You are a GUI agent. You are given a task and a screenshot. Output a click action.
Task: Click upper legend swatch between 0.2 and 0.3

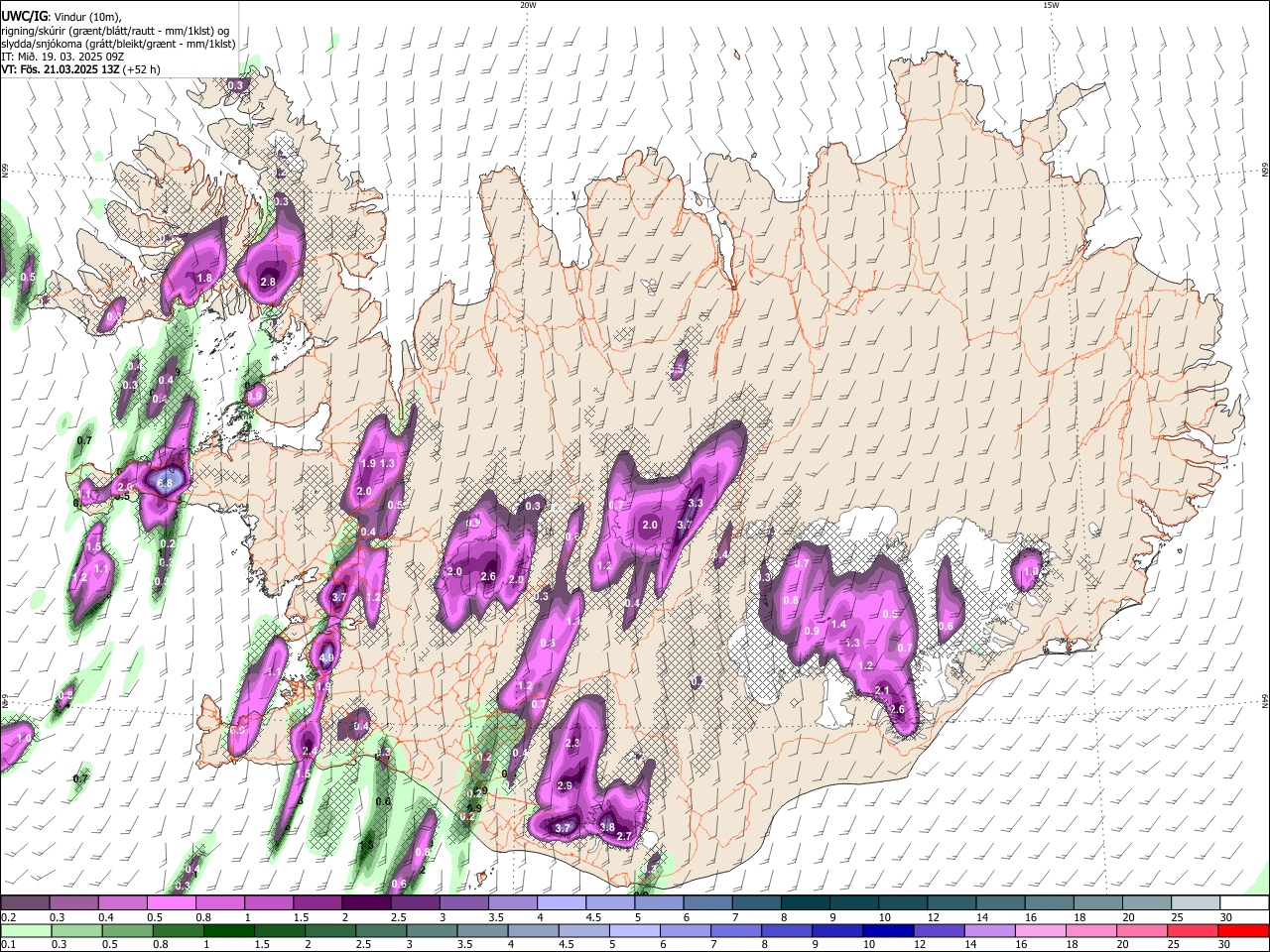pyautogui.click(x=25, y=903)
